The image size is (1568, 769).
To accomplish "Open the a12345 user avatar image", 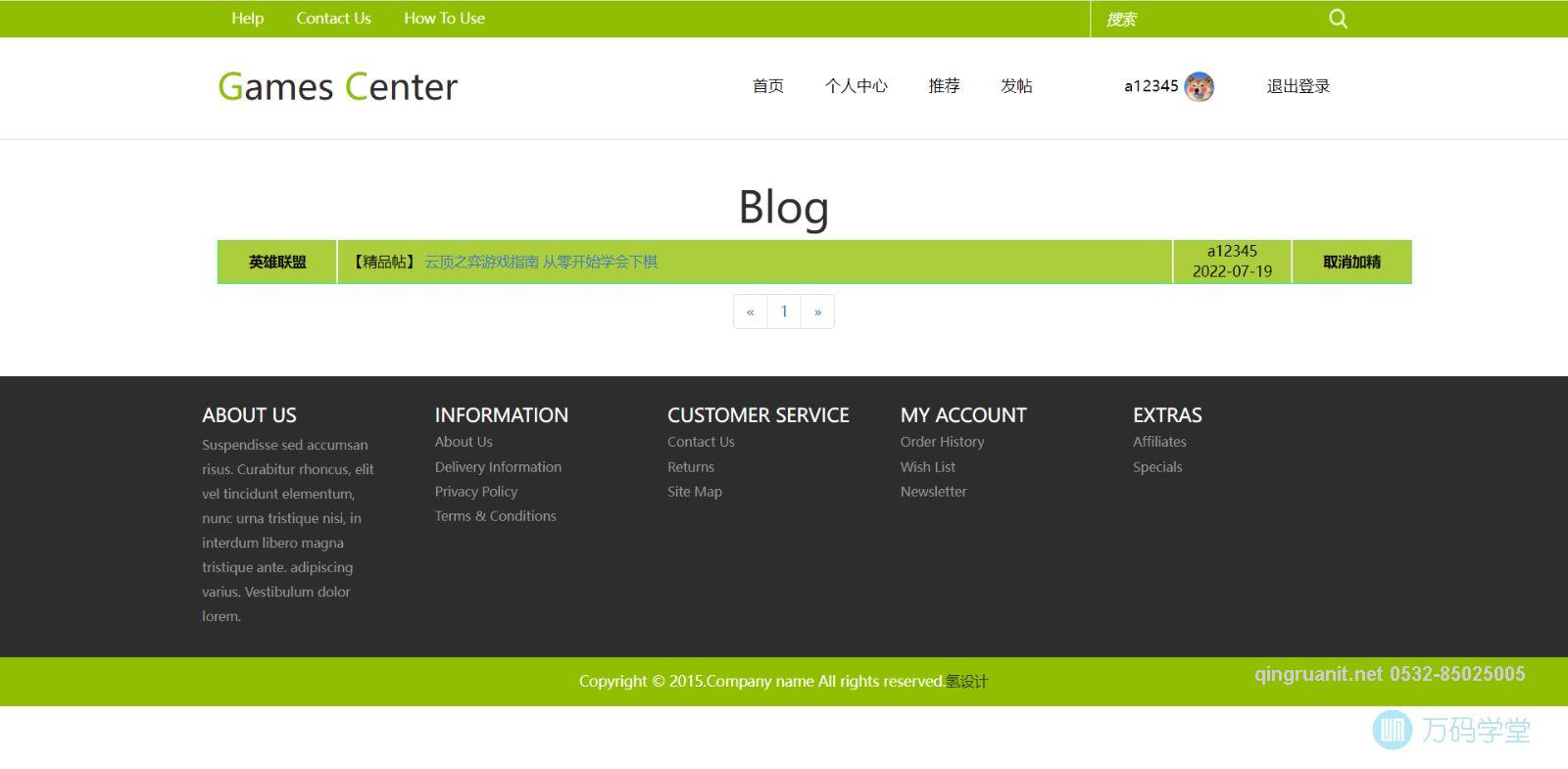I will pyautogui.click(x=1199, y=86).
